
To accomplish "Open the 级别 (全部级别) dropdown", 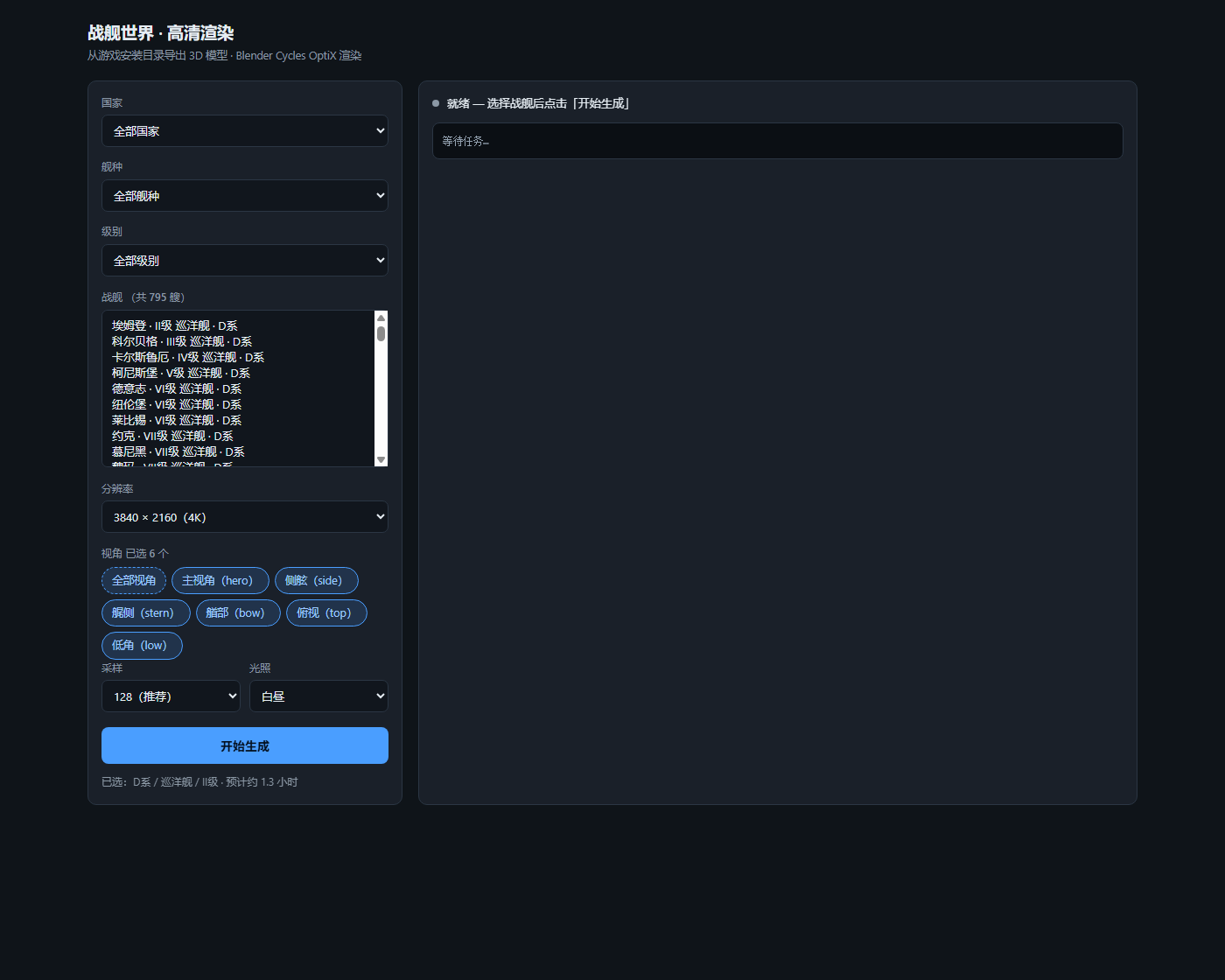I will tap(245, 261).
